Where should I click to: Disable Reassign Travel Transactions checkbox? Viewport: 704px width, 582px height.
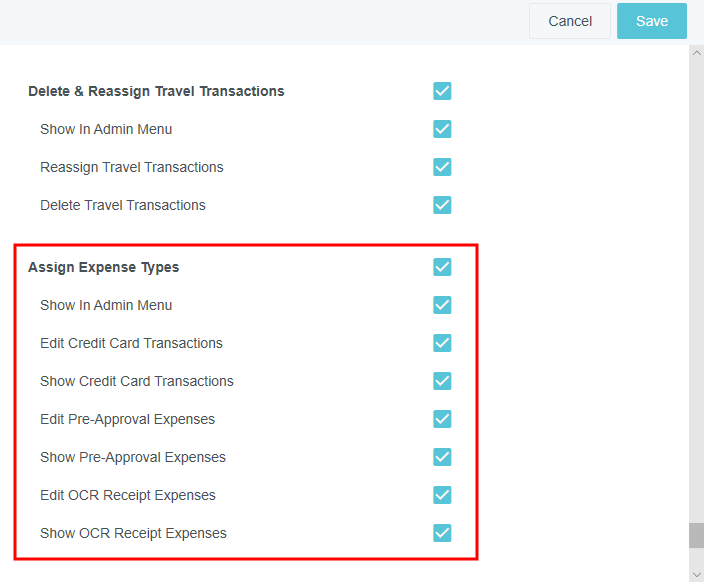click(442, 167)
